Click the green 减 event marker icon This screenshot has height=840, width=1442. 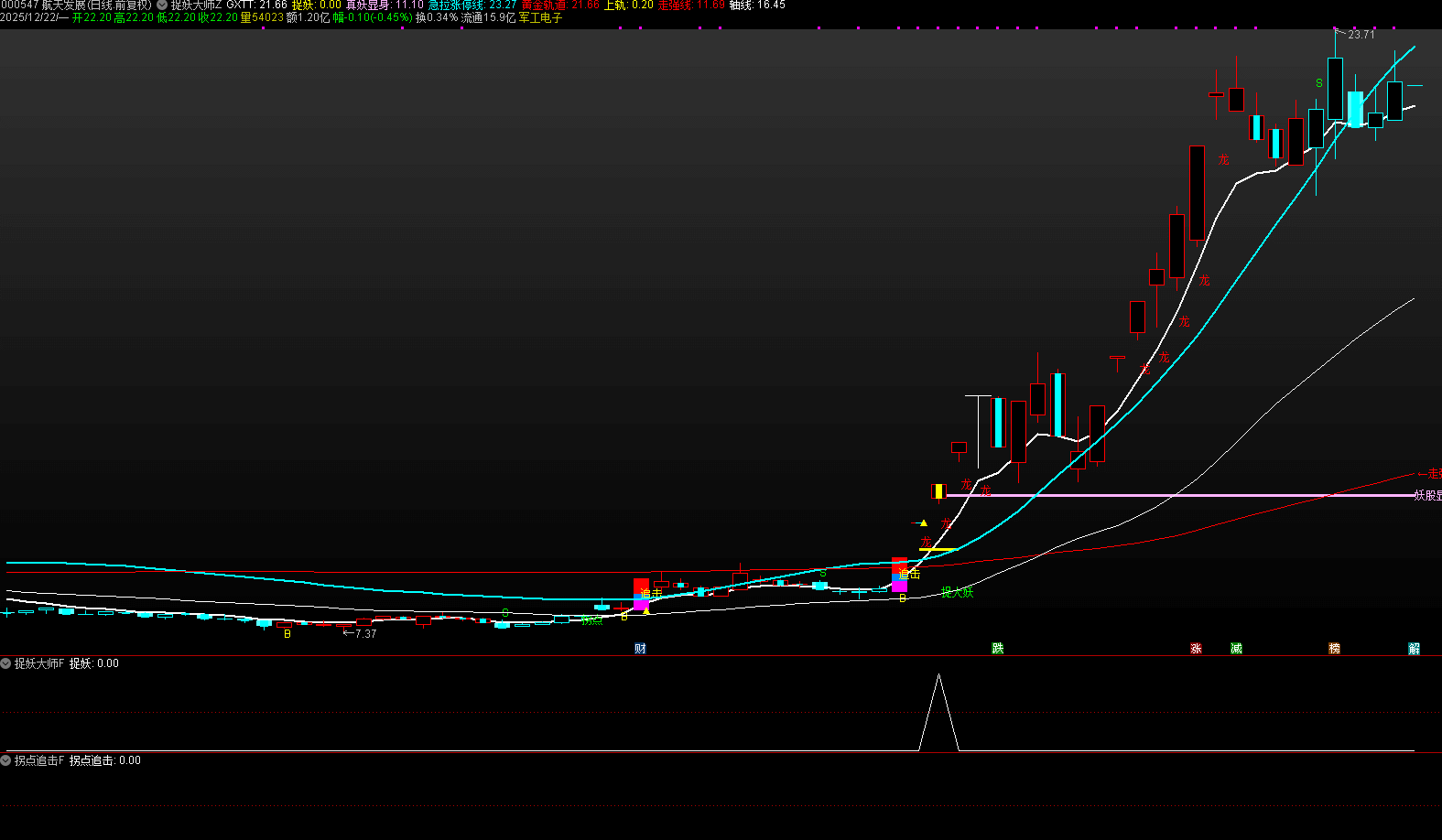pyautogui.click(x=1236, y=649)
